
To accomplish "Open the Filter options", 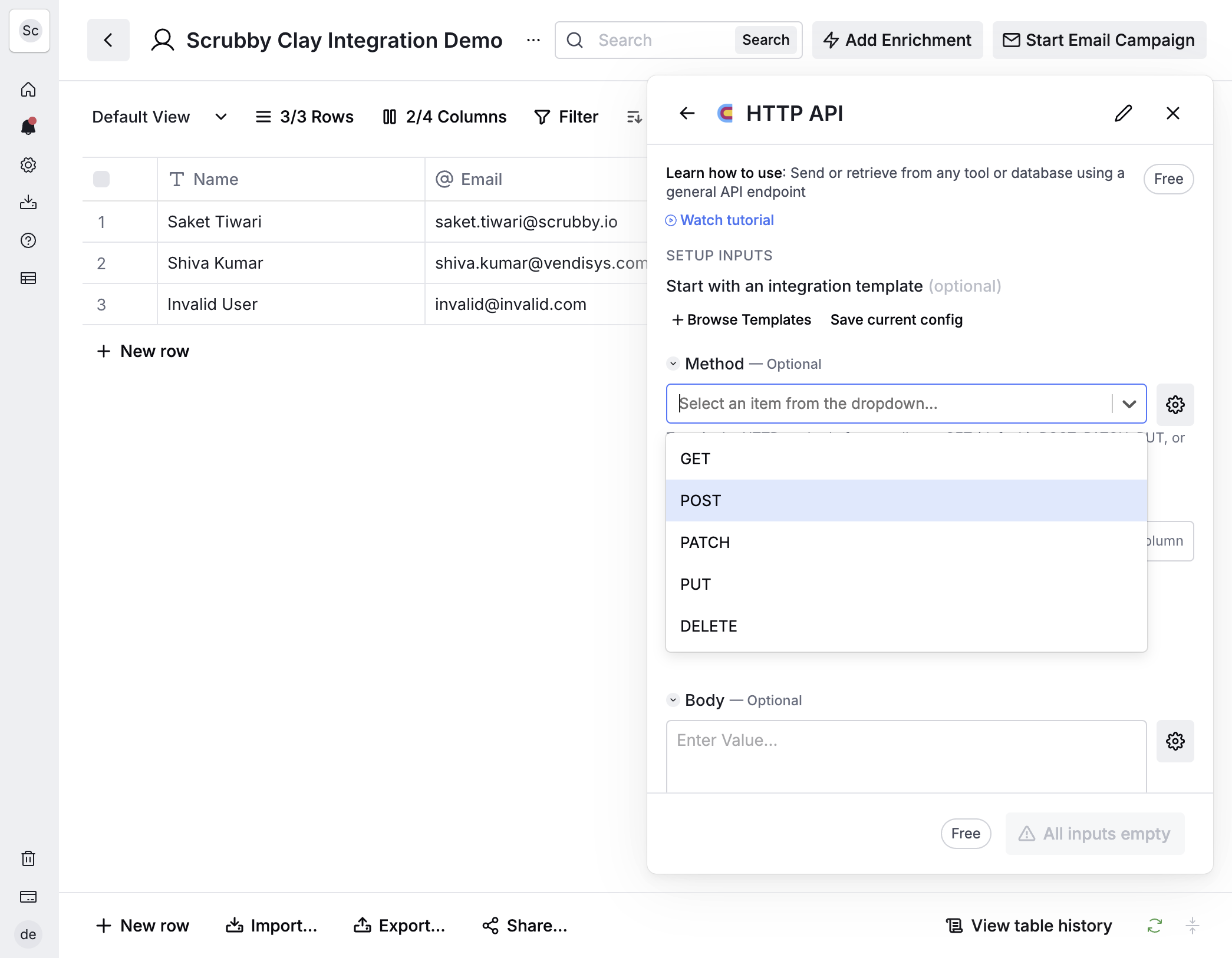I will tap(566, 117).
